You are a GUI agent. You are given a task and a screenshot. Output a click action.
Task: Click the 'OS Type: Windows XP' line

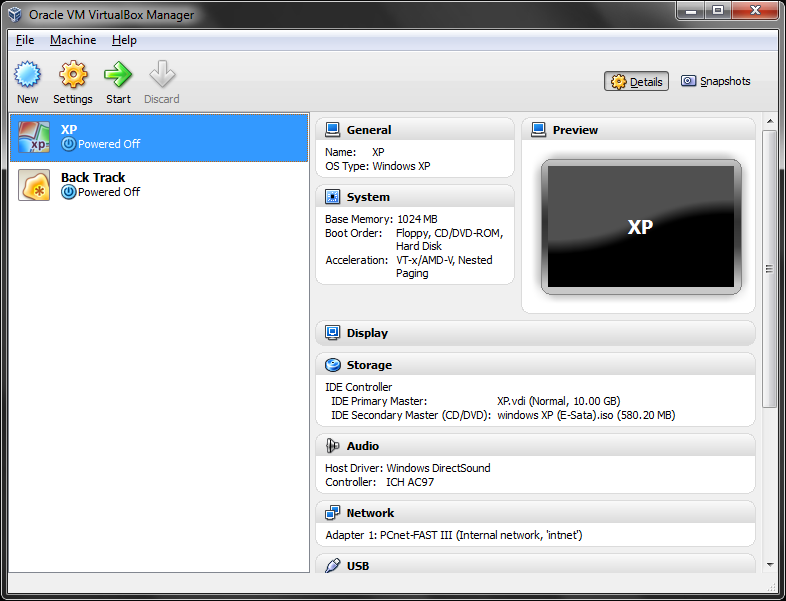pos(377,166)
